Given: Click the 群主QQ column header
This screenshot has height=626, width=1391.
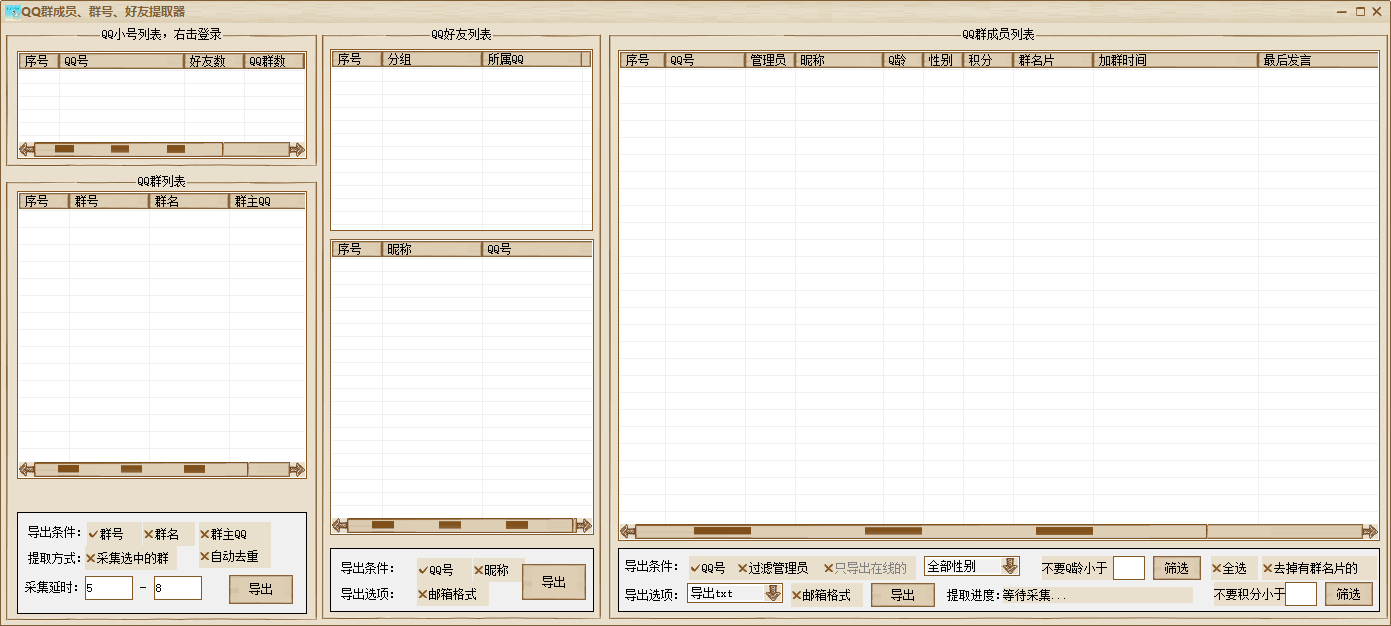Looking at the screenshot, I should click(267, 201).
